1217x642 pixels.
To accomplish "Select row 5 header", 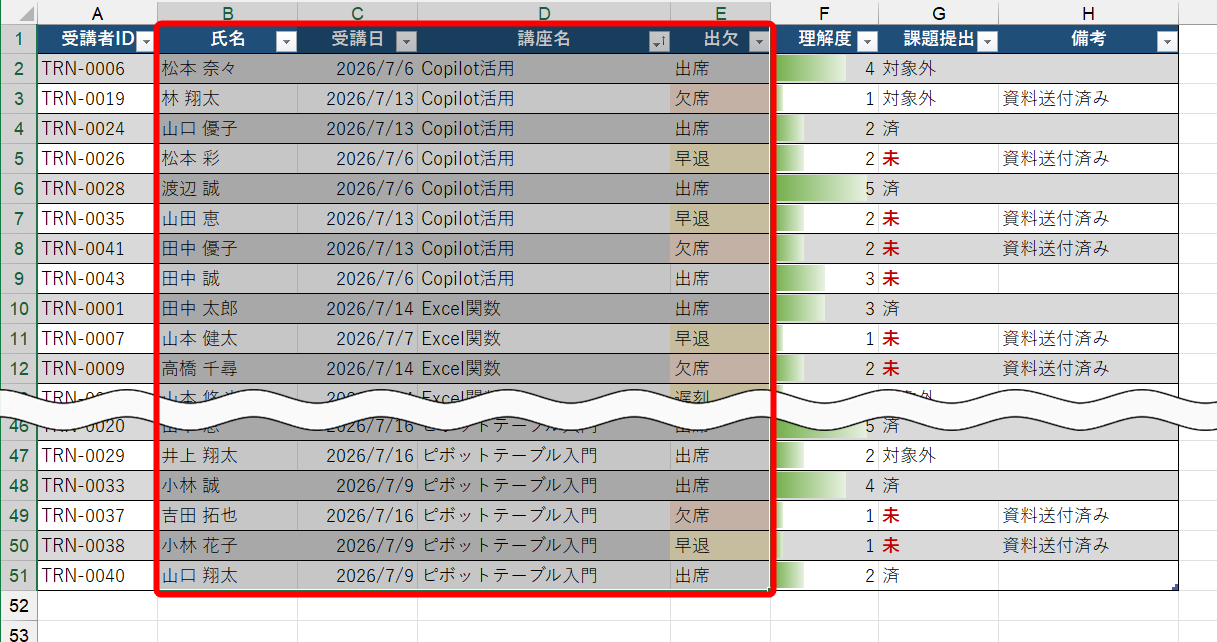I will pos(19,159).
